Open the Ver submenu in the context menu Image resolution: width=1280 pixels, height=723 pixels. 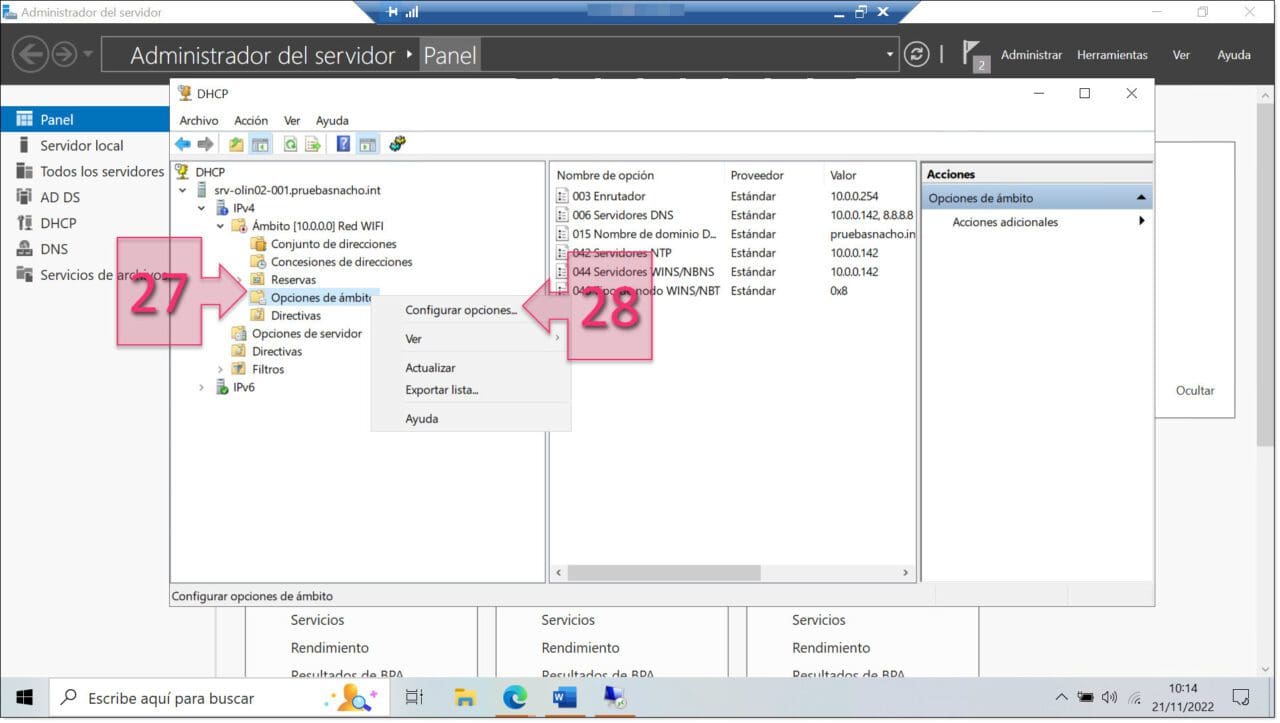click(x=470, y=339)
